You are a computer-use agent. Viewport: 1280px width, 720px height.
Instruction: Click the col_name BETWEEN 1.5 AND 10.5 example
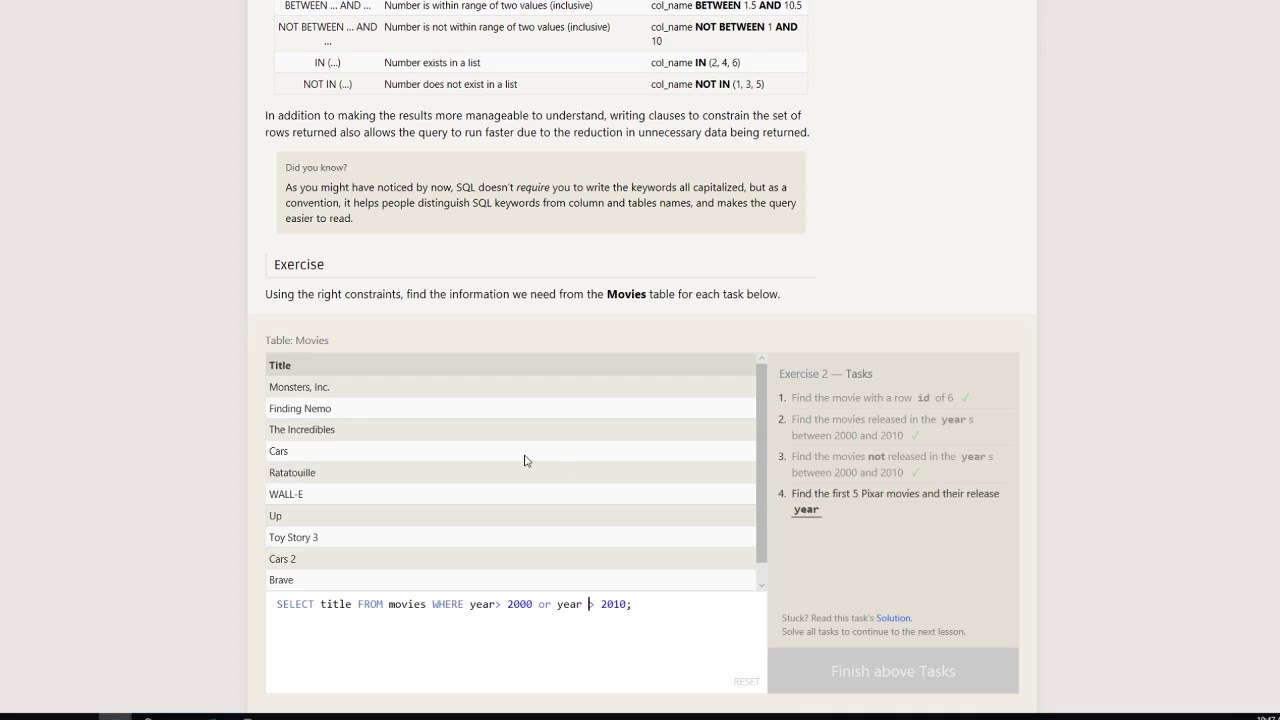coord(726,6)
